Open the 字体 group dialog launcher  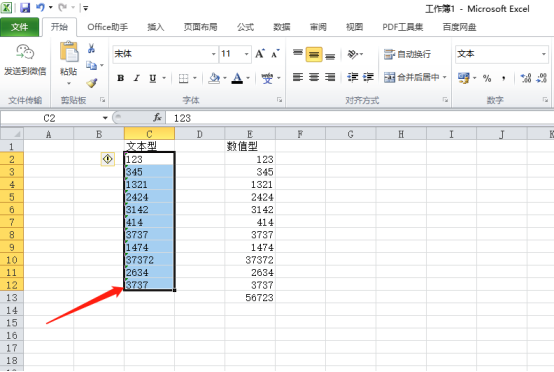click(x=279, y=100)
